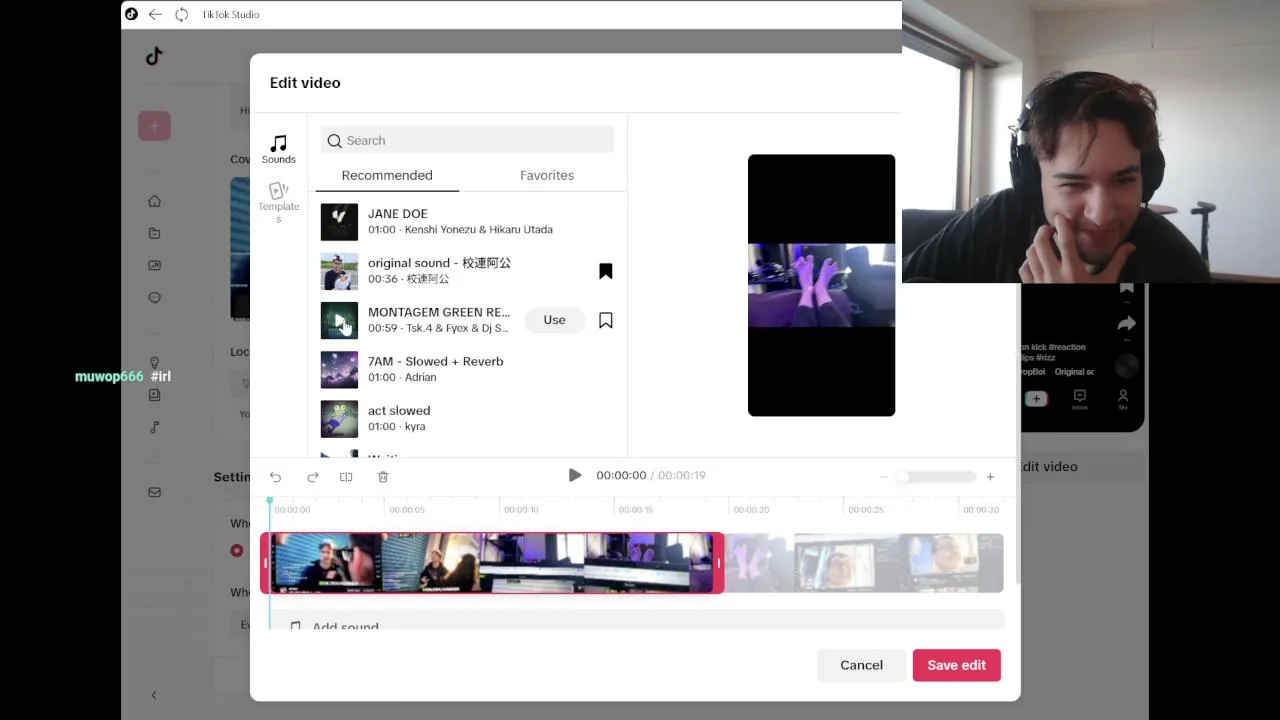The width and height of the screenshot is (1280, 720).
Task: Open the folder posts icon in sidebar
Action: click(154, 233)
